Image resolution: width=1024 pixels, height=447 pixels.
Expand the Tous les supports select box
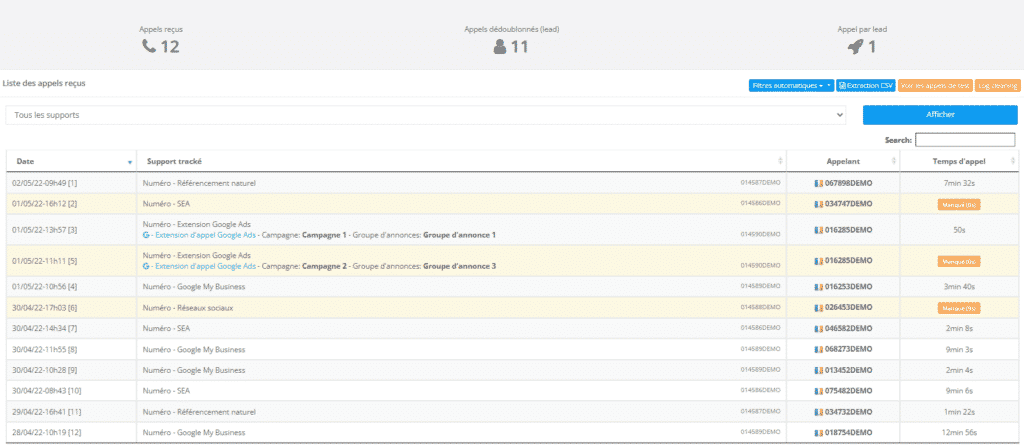pyautogui.click(x=426, y=115)
